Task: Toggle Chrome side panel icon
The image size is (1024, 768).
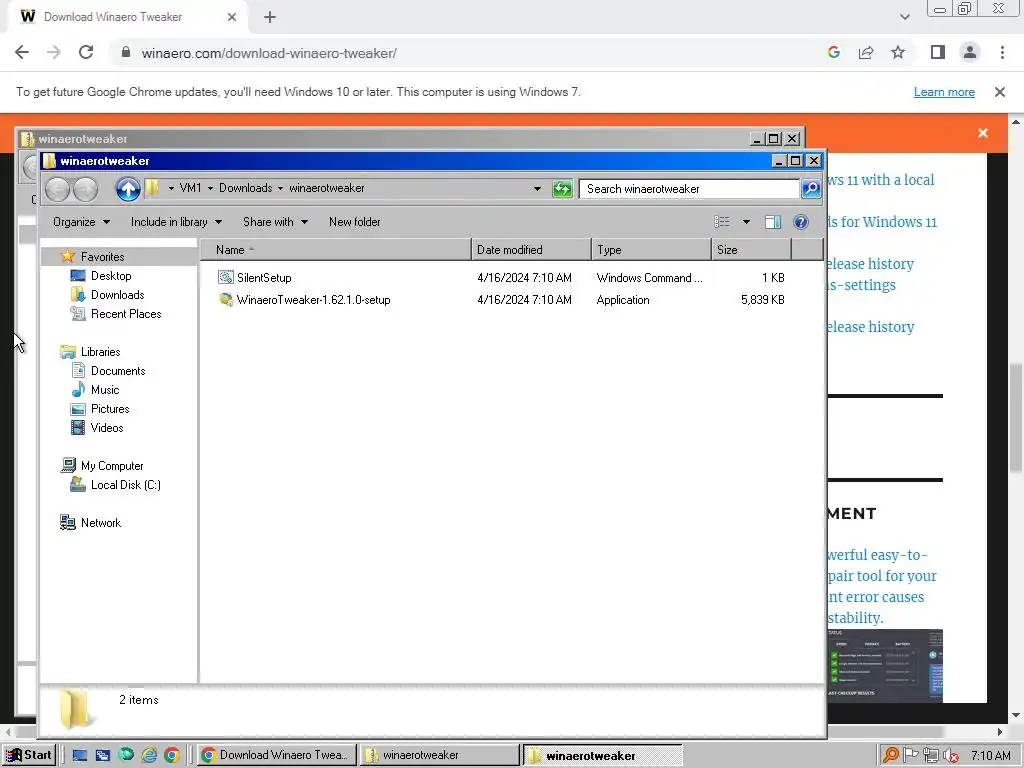Action: tap(938, 52)
